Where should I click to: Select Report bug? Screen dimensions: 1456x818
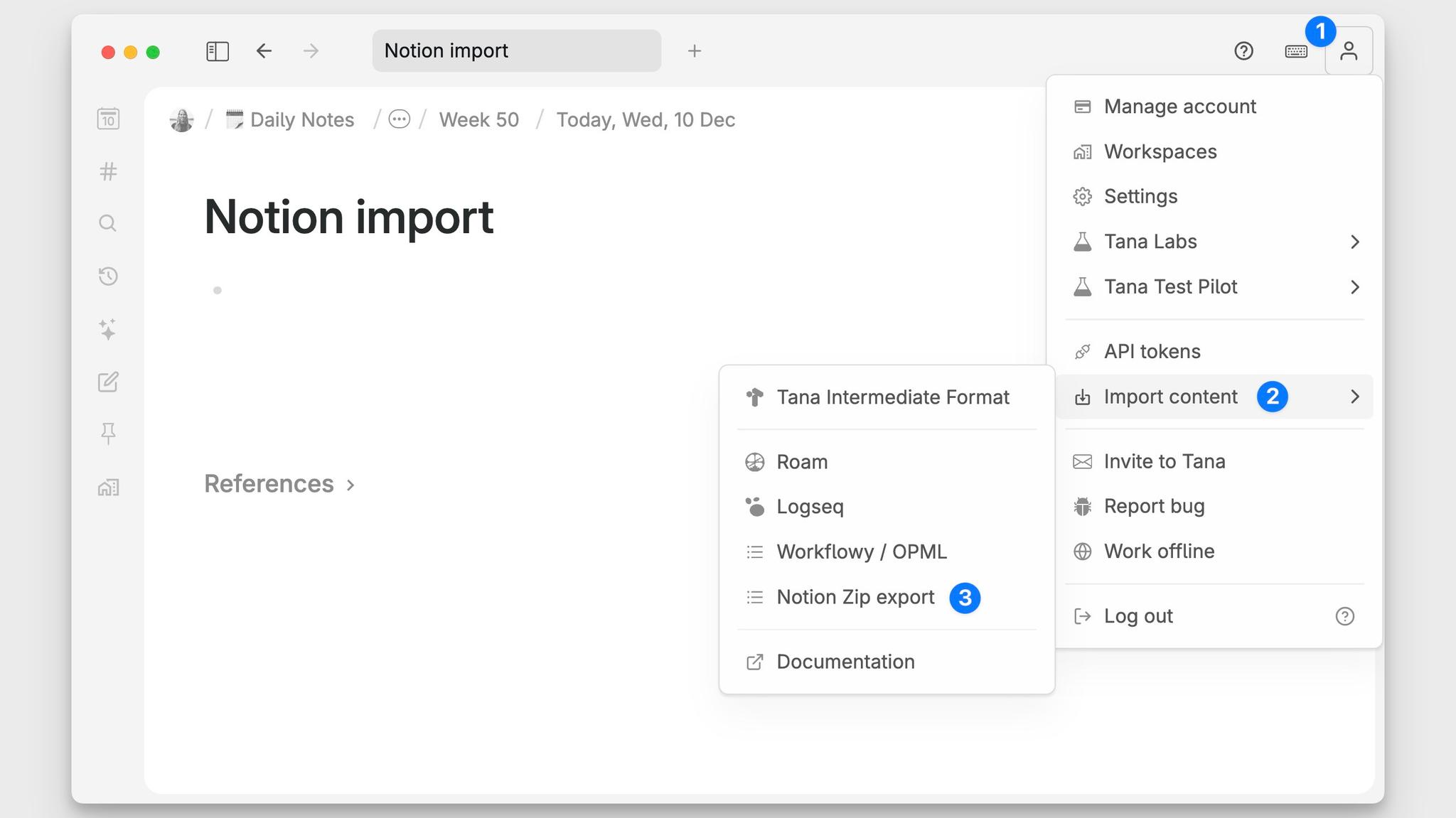1214,506
